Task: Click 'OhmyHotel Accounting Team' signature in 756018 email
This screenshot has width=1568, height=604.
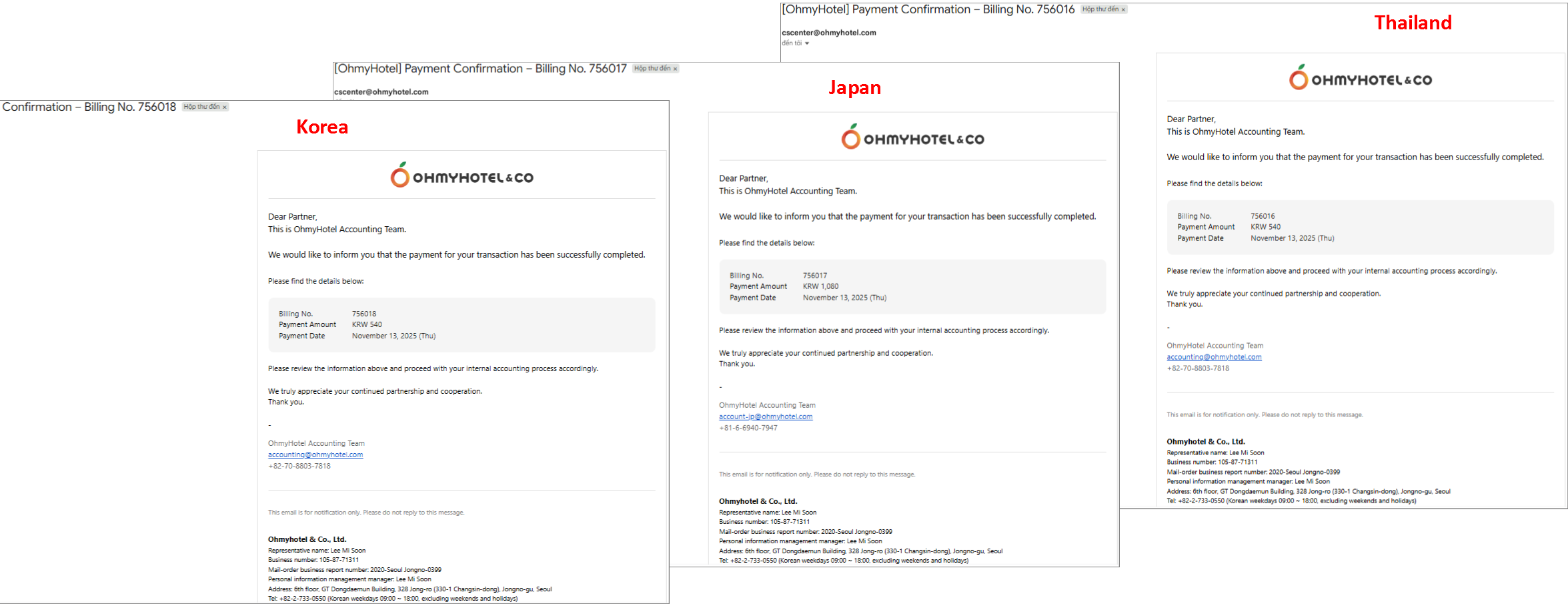Action: 316,444
